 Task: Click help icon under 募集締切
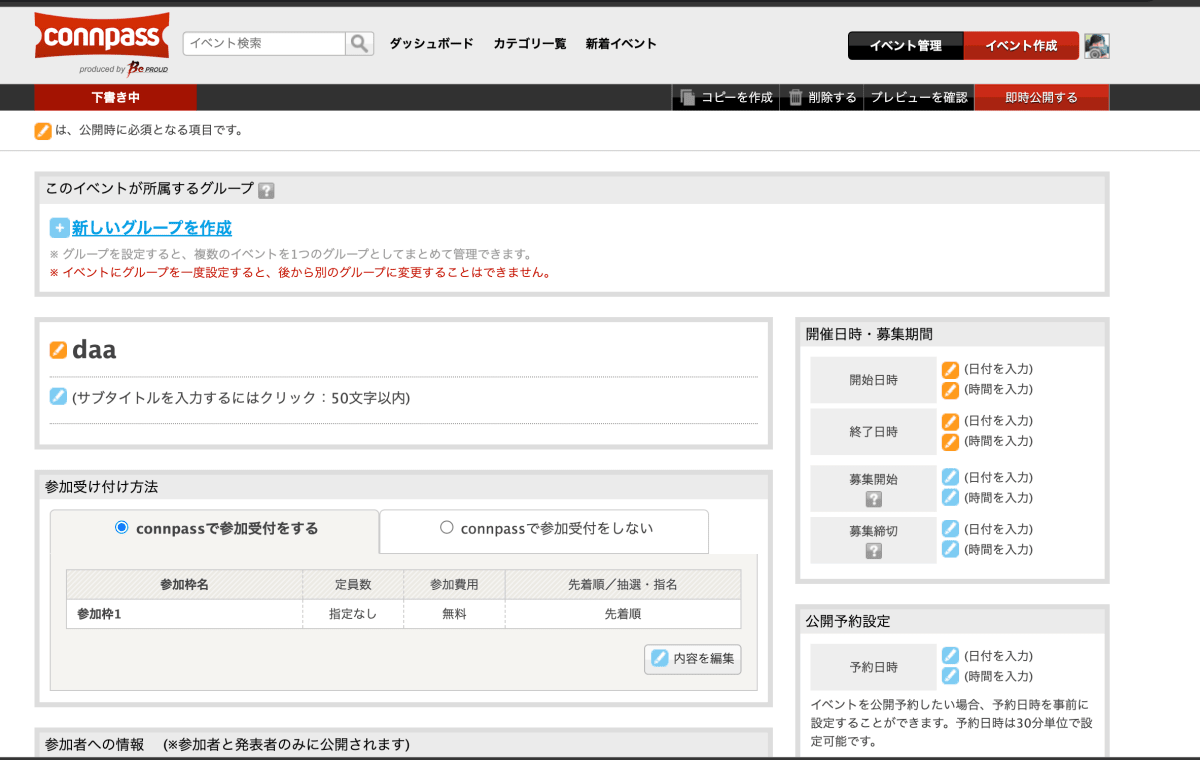tap(874, 551)
